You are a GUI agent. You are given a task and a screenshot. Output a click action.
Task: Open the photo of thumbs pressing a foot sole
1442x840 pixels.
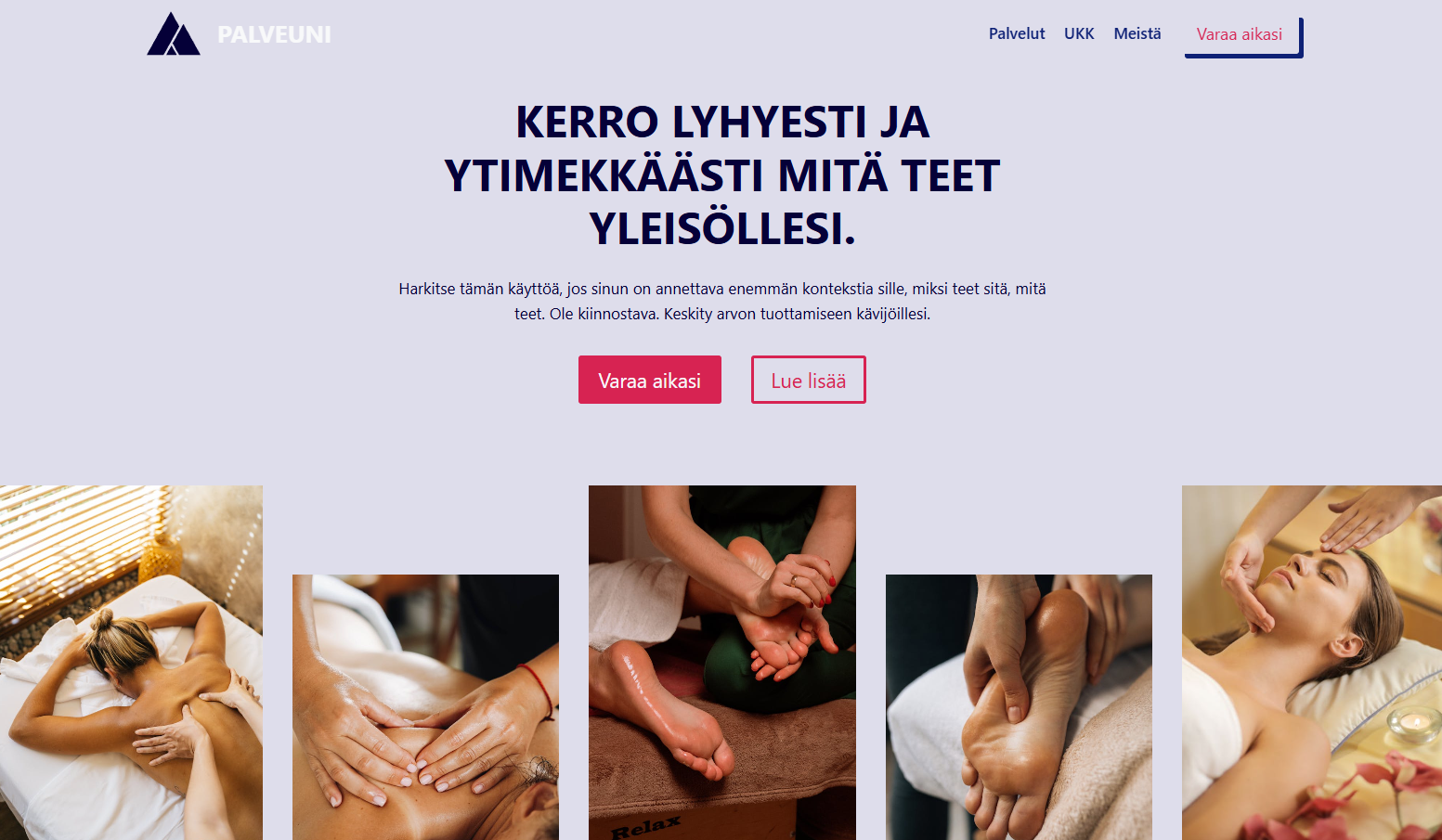coord(1019,707)
